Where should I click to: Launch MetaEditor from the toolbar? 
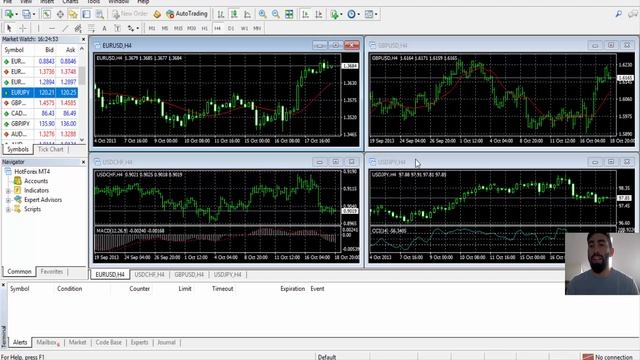coord(157,14)
